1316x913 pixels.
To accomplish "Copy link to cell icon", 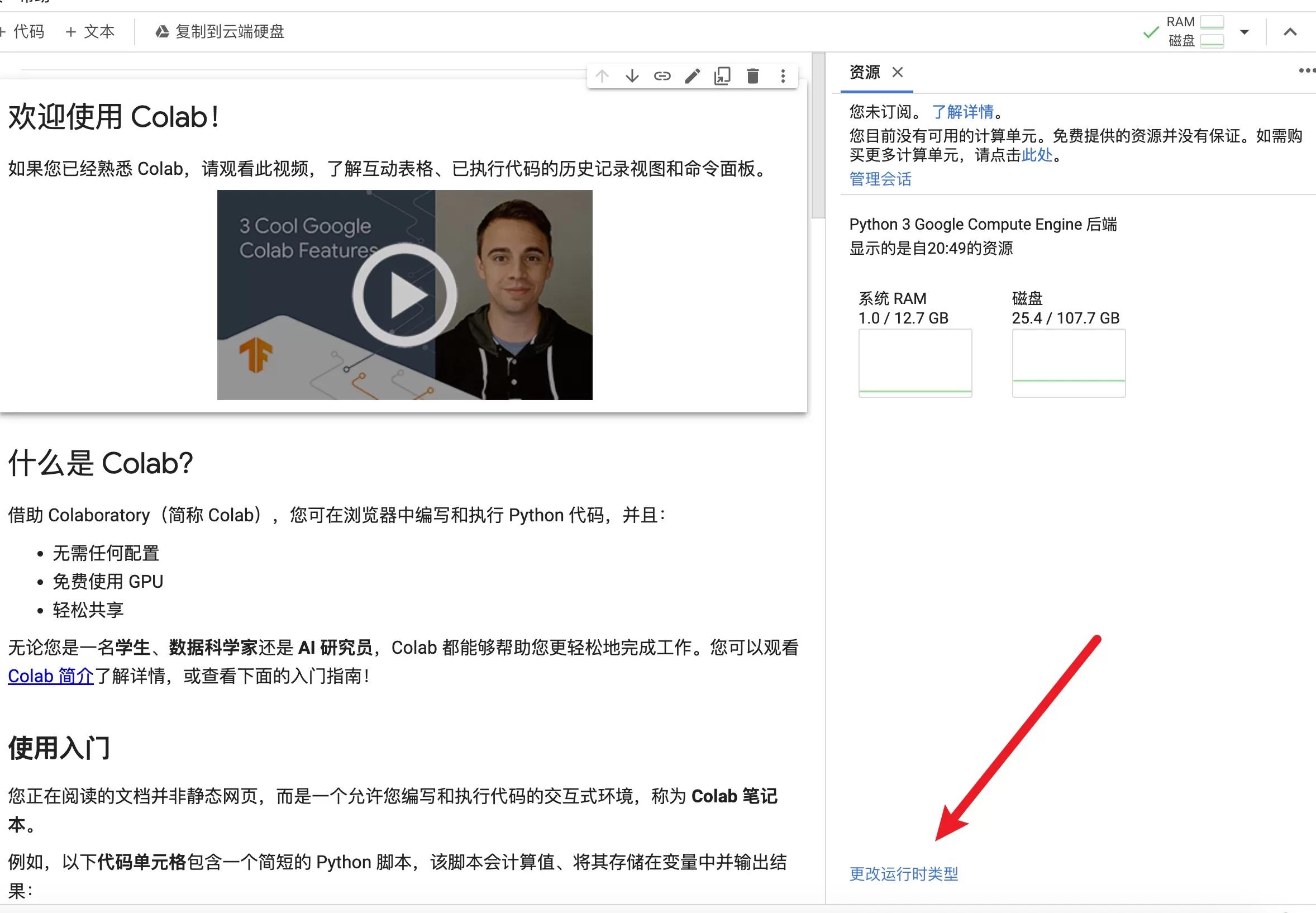I will point(662,76).
